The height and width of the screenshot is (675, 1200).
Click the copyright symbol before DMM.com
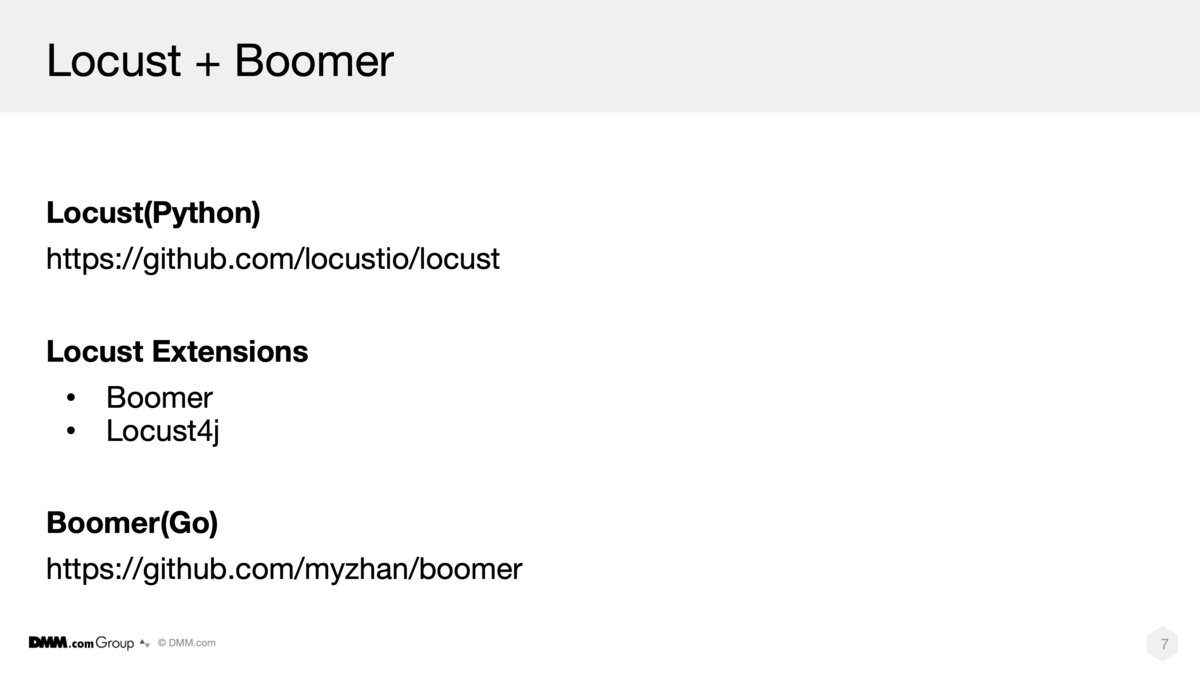(161, 643)
